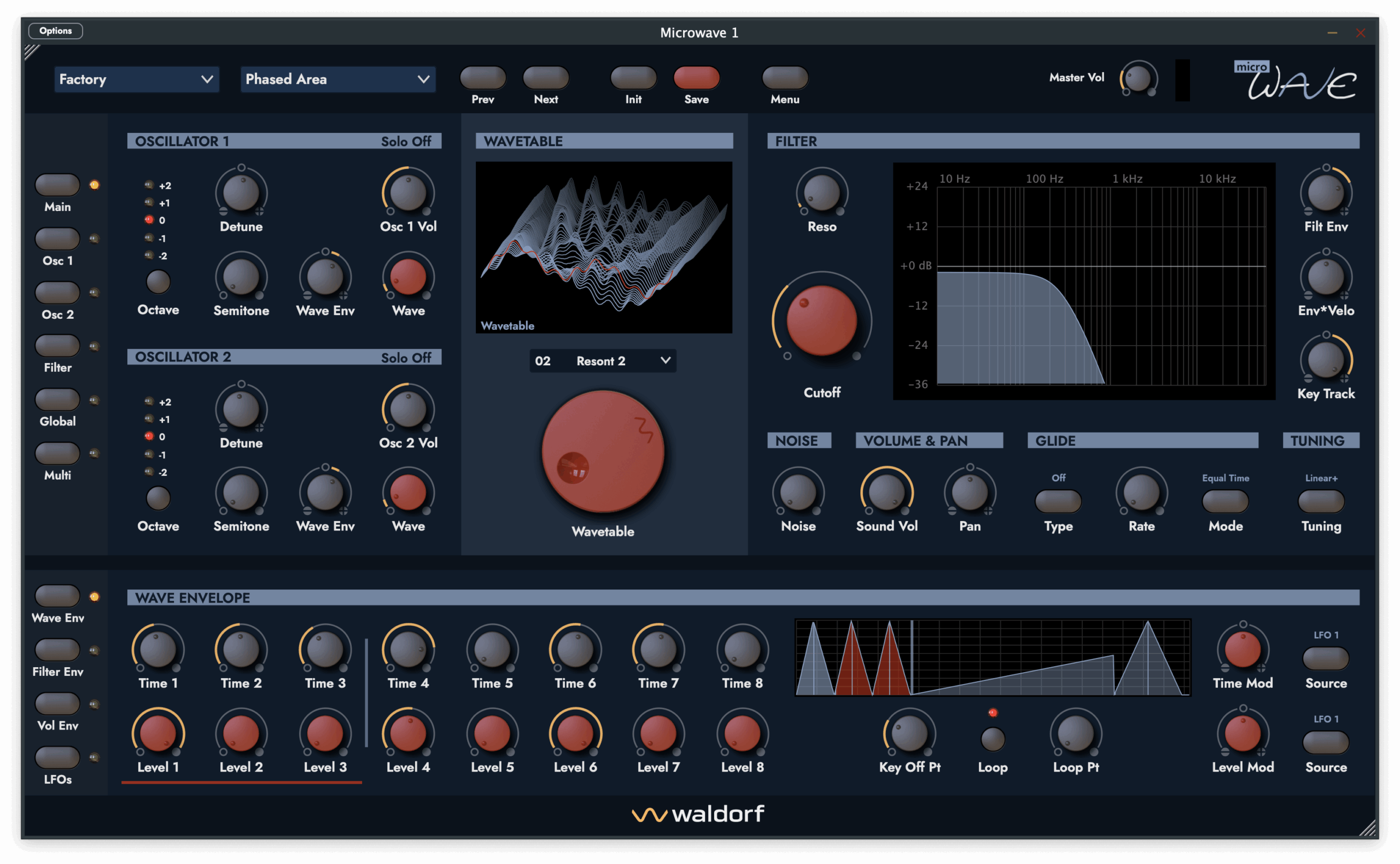Switch to the Filter page
1400x864 pixels.
click(57, 346)
